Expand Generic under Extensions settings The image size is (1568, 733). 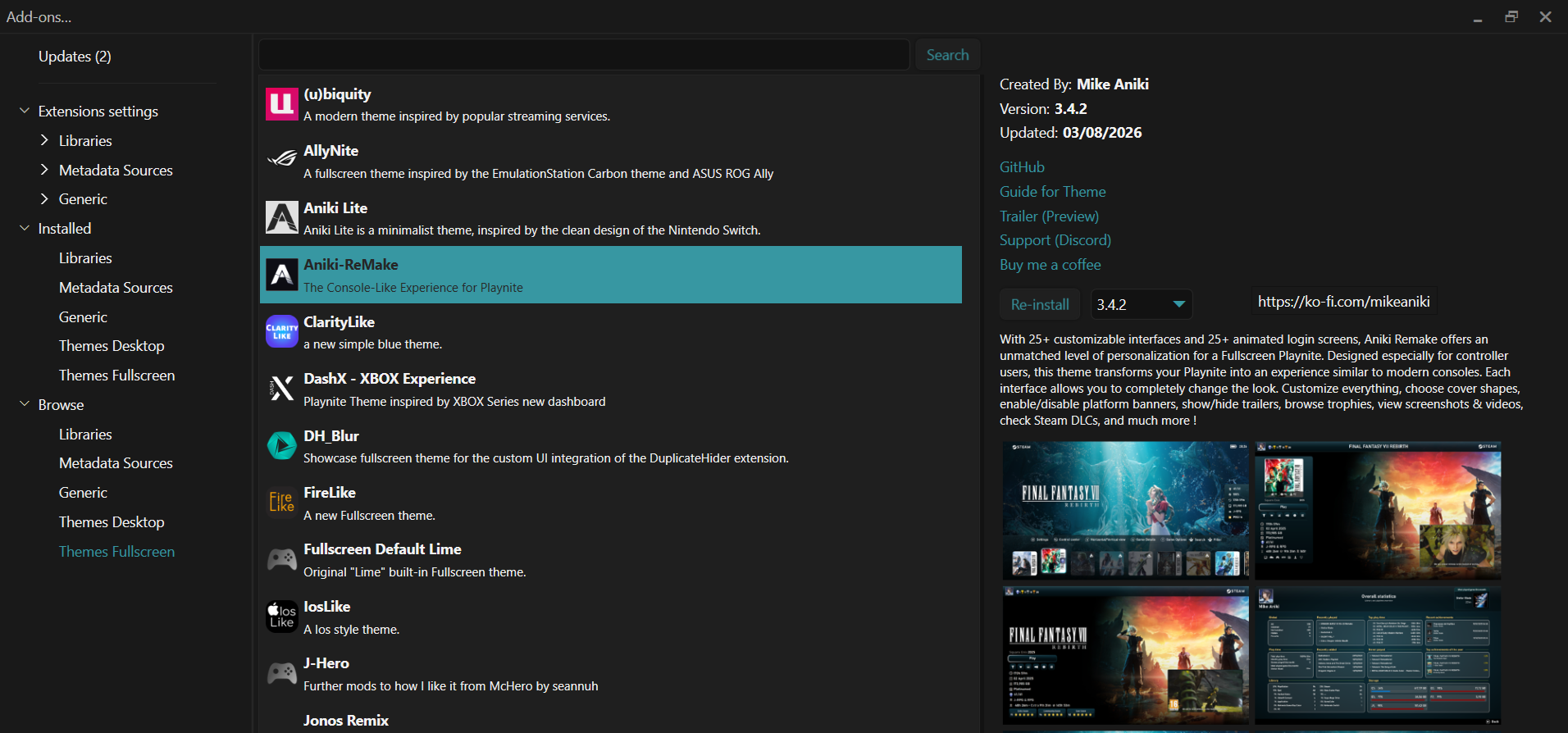pos(45,198)
